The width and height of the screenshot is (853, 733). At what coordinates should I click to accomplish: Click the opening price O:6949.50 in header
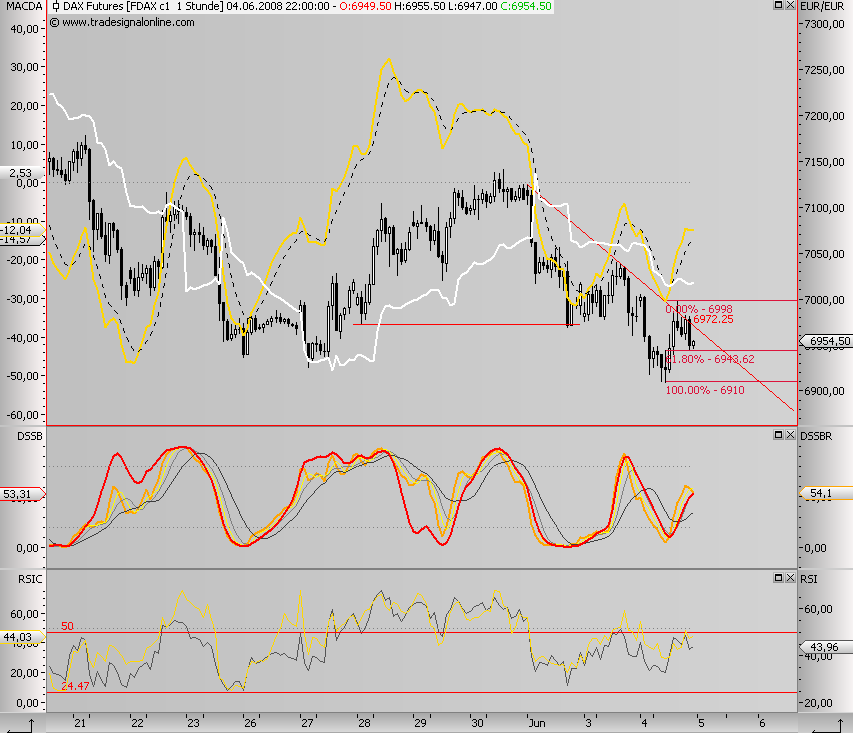pyautogui.click(x=365, y=7)
